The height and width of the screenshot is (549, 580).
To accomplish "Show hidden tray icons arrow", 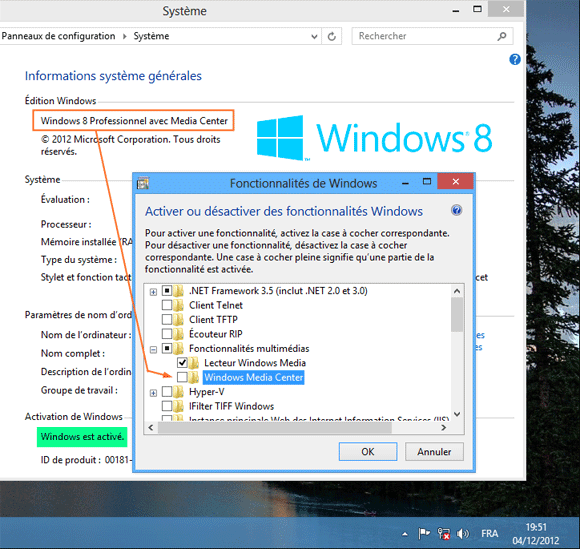I will [x=405, y=533].
